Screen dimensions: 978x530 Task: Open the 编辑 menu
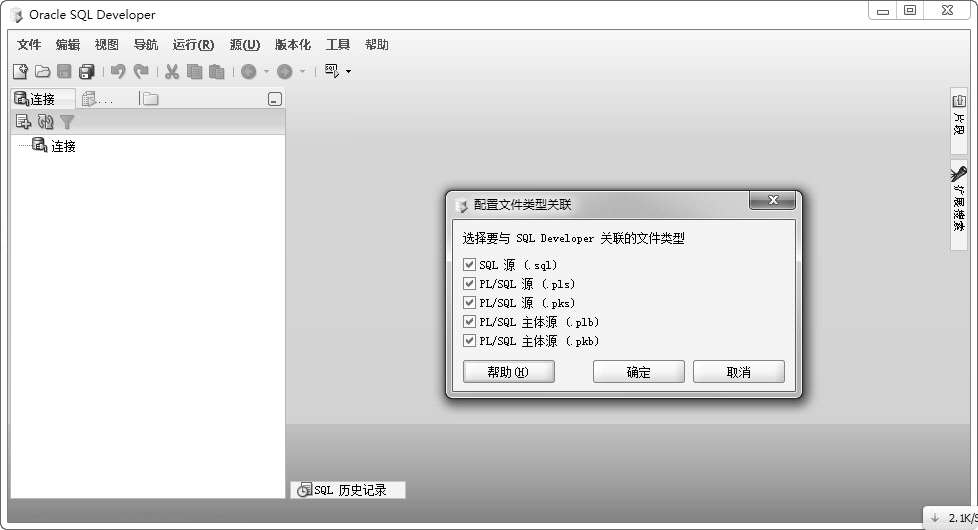pos(68,44)
